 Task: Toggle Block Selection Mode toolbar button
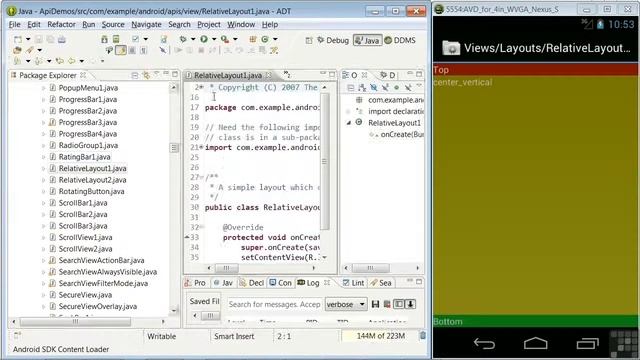(133, 50)
